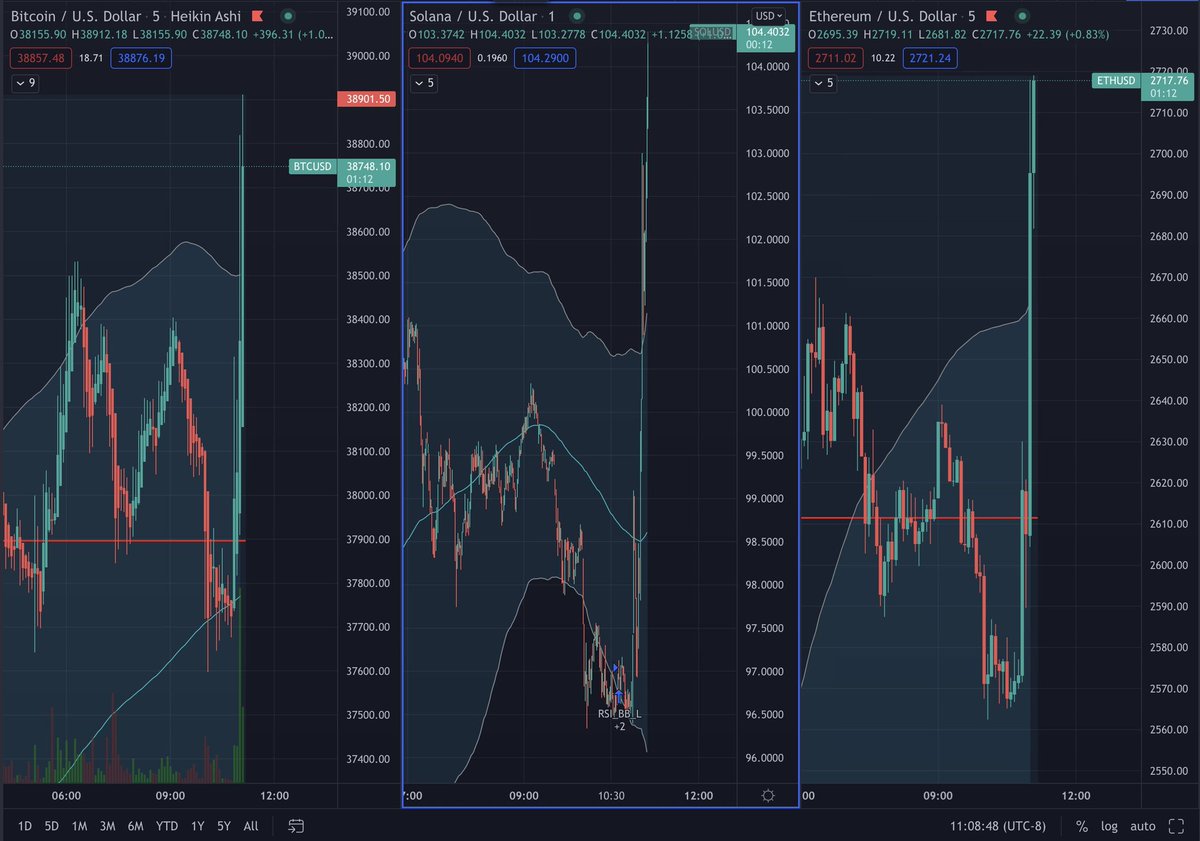Click the red 38901.50 price marker on Bitcoin scale
This screenshot has width=1200, height=841.
point(368,99)
